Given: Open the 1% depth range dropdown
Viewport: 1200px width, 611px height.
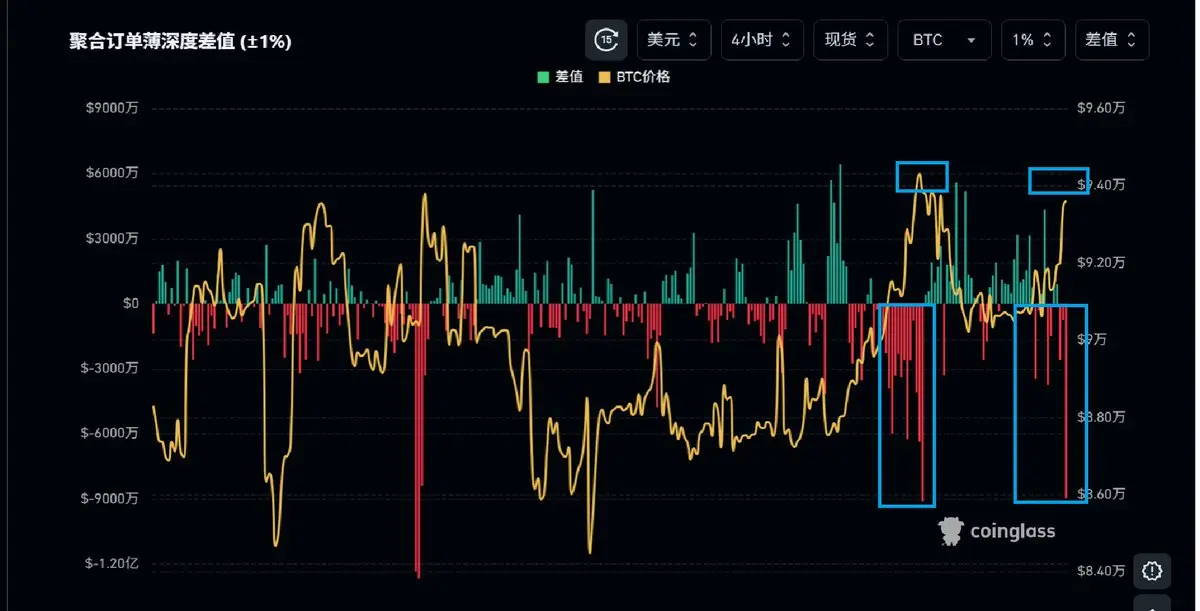Looking at the screenshot, I should pos(1033,40).
